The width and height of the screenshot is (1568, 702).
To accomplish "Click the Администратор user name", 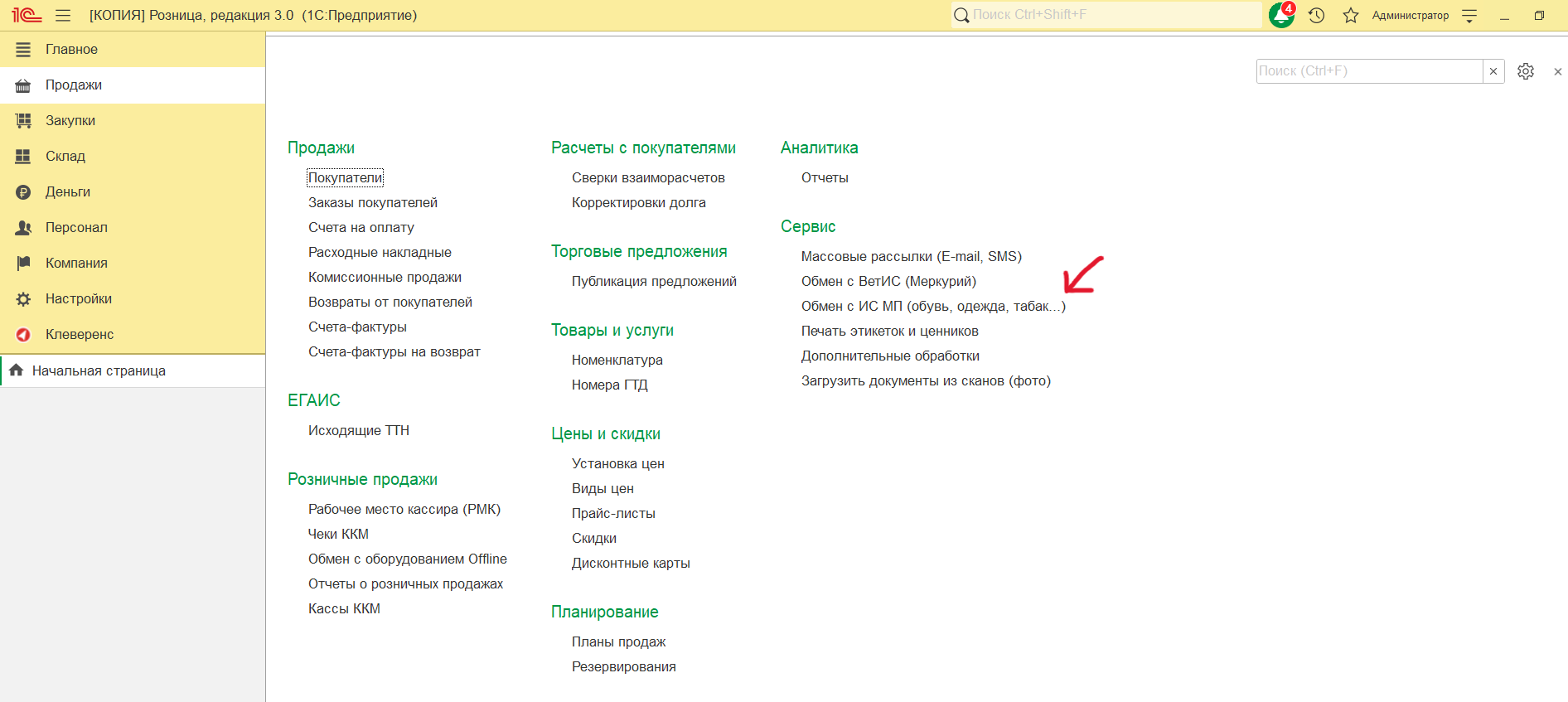I will pyautogui.click(x=1410, y=15).
